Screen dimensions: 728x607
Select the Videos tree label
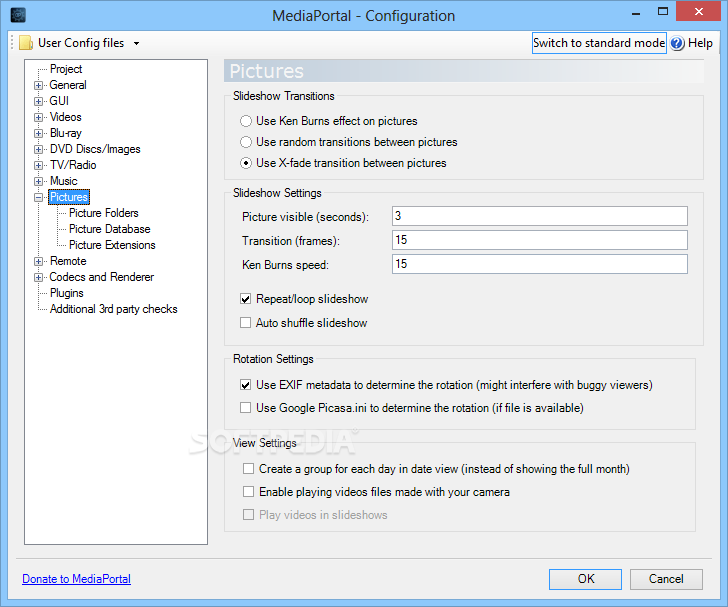pyautogui.click(x=65, y=117)
